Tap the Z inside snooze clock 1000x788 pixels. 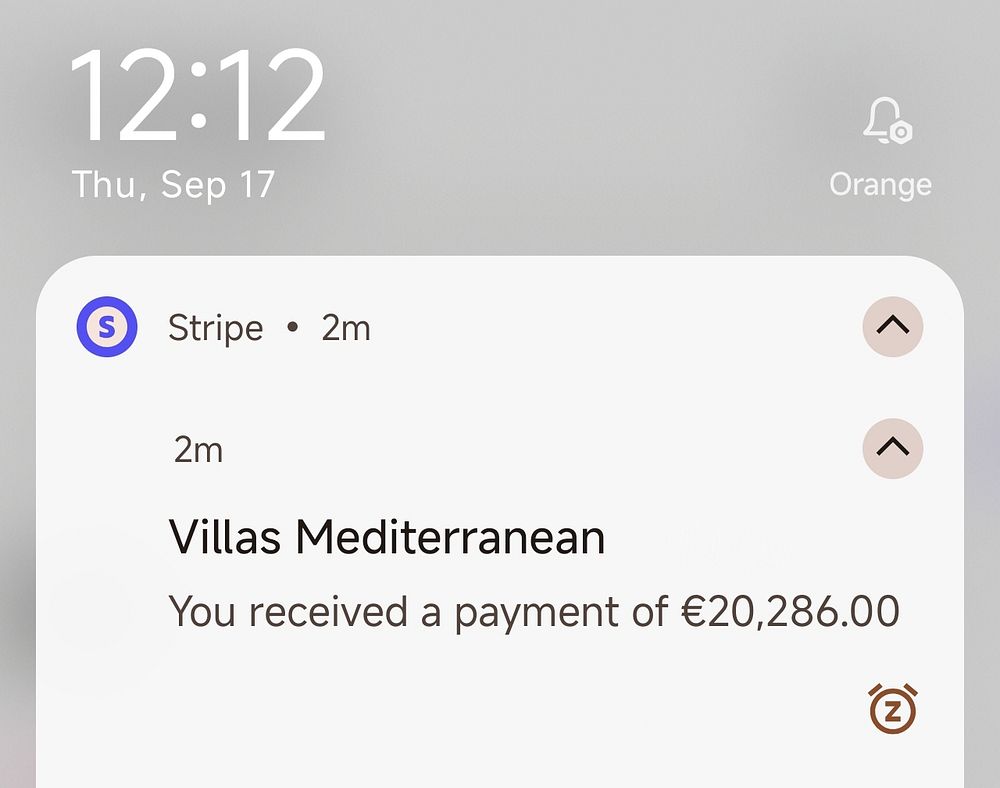click(893, 712)
